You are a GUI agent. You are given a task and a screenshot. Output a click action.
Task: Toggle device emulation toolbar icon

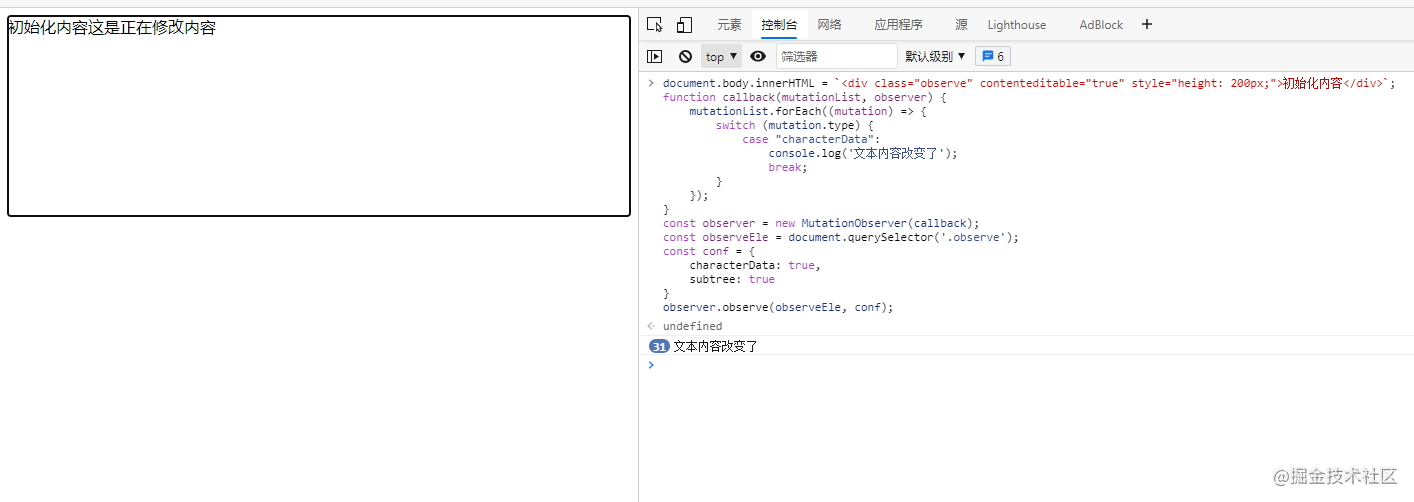tap(685, 25)
